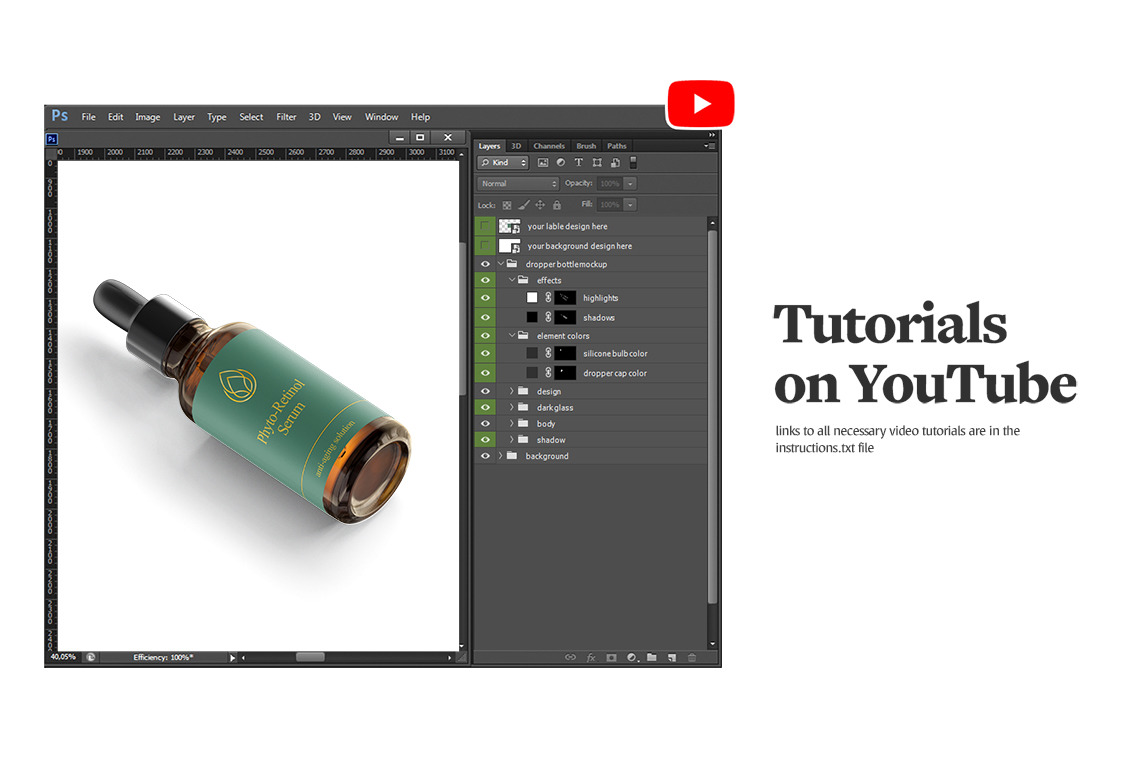
Task: Show 'your lable design here' layer
Action: point(485,226)
